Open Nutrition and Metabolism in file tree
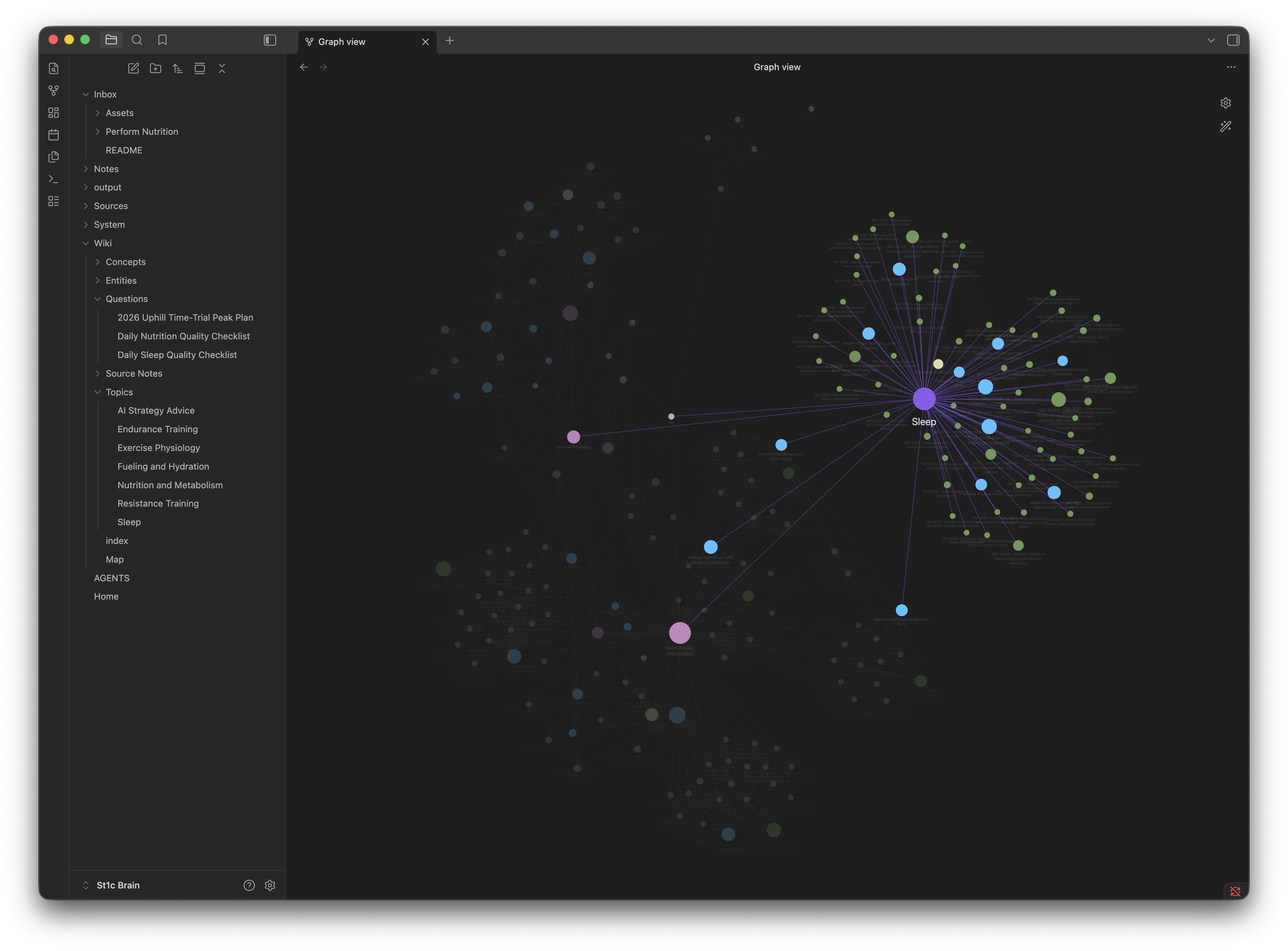 (x=170, y=485)
